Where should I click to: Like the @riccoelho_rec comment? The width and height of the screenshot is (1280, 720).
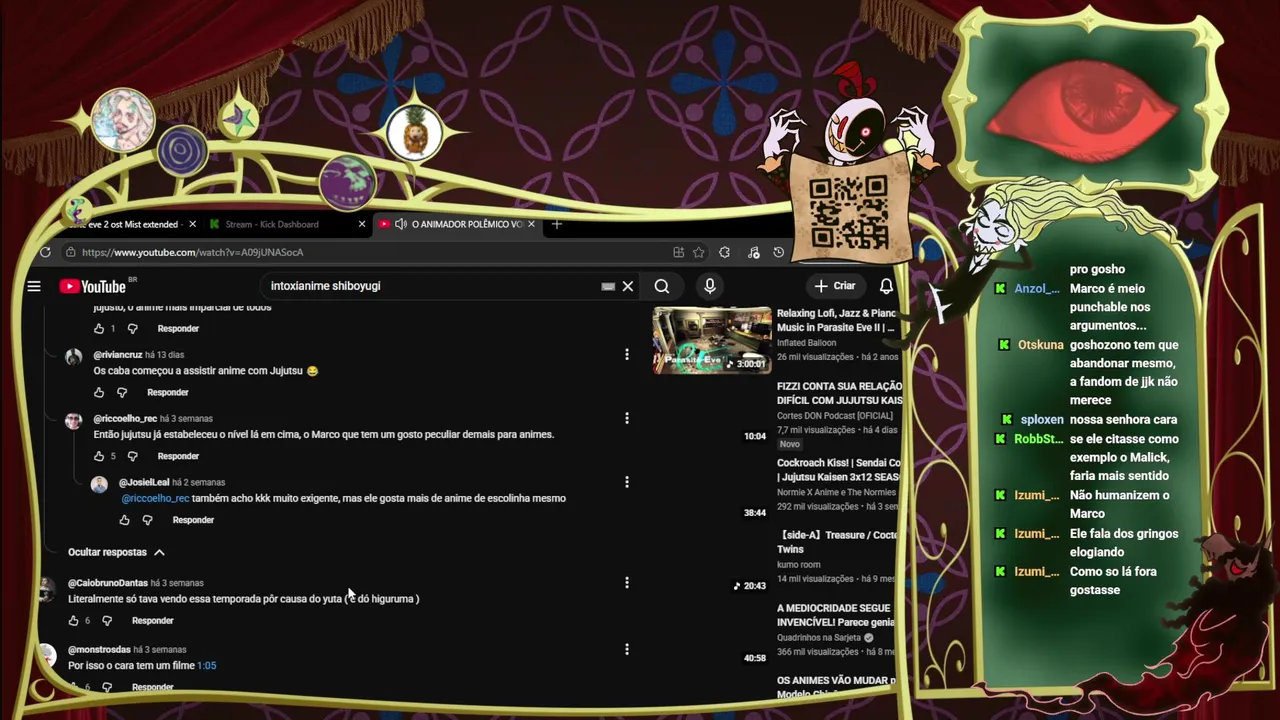99,456
